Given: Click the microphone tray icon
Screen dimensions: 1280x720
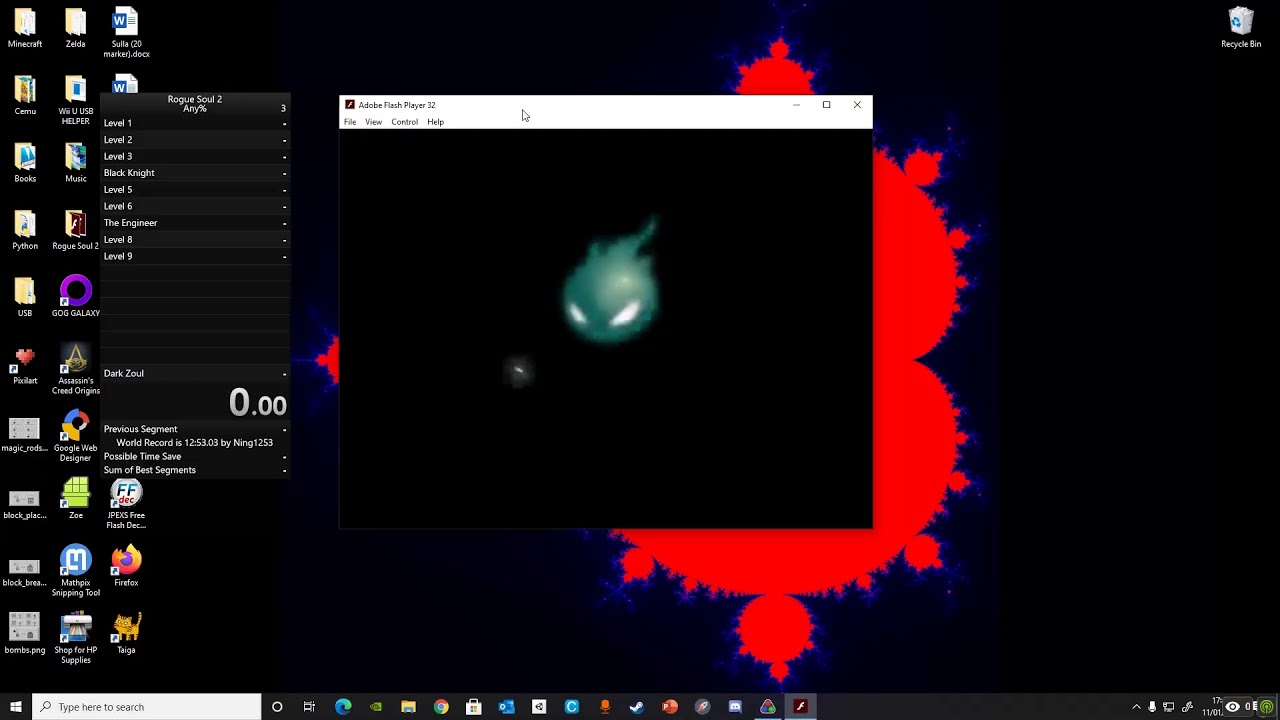Looking at the screenshot, I should pyautogui.click(x=1152, y=707).
